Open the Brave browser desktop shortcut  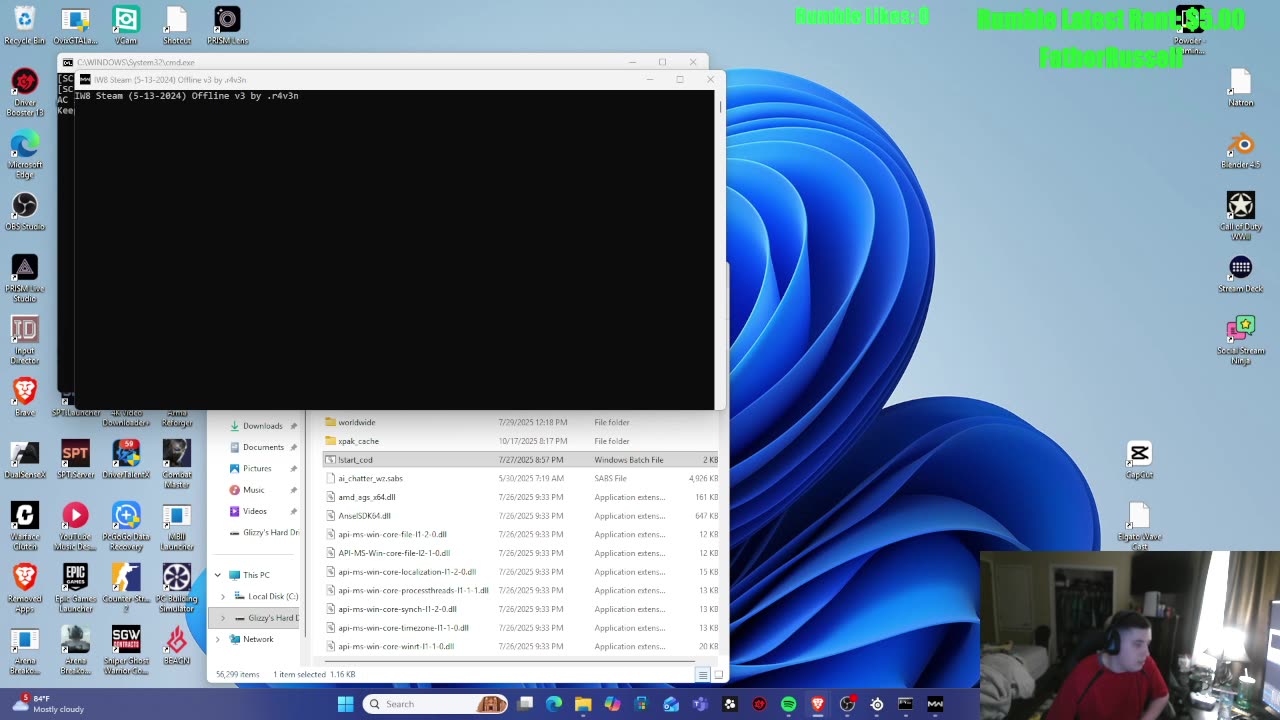tap(25, 392)
